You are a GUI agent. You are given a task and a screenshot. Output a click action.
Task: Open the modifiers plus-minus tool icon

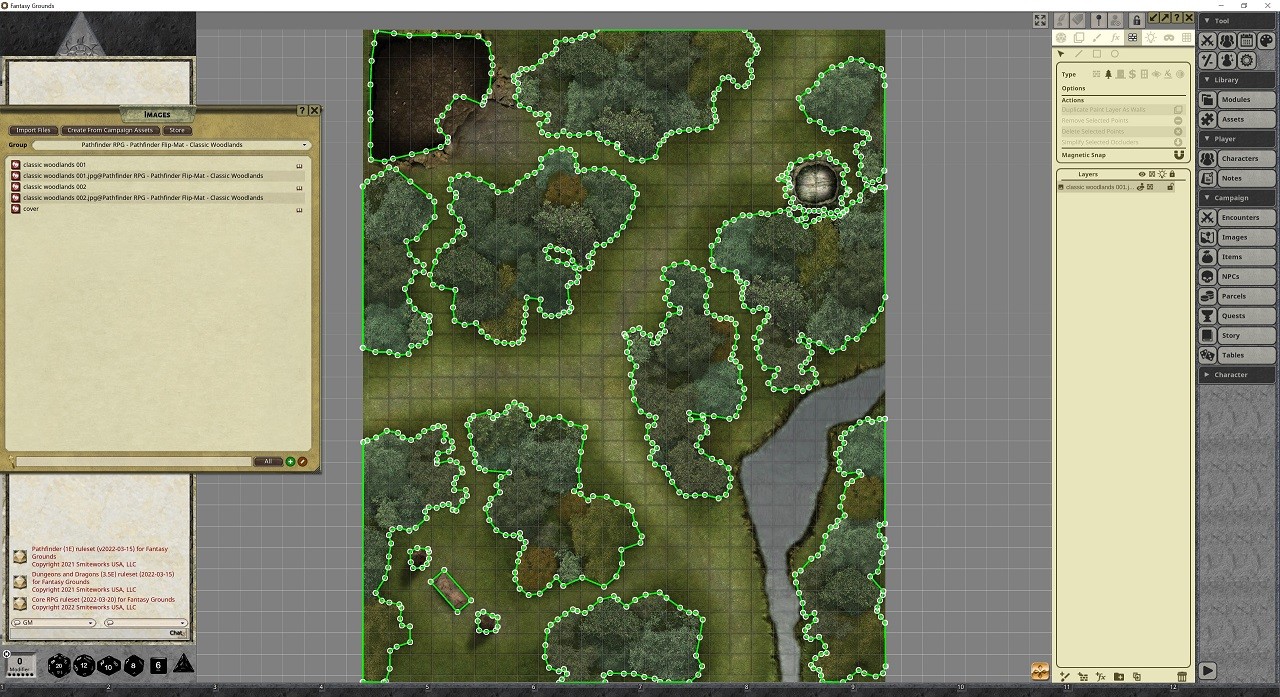point(1208,61)
